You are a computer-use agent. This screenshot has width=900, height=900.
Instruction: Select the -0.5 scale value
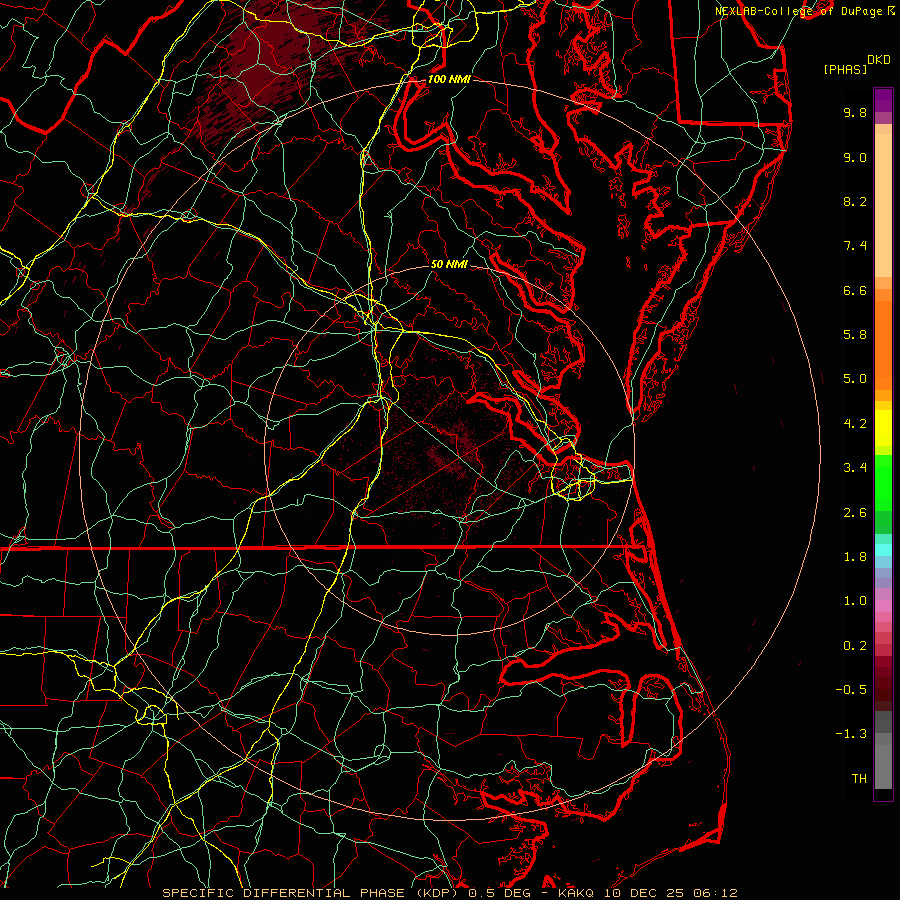coord(851,690)
